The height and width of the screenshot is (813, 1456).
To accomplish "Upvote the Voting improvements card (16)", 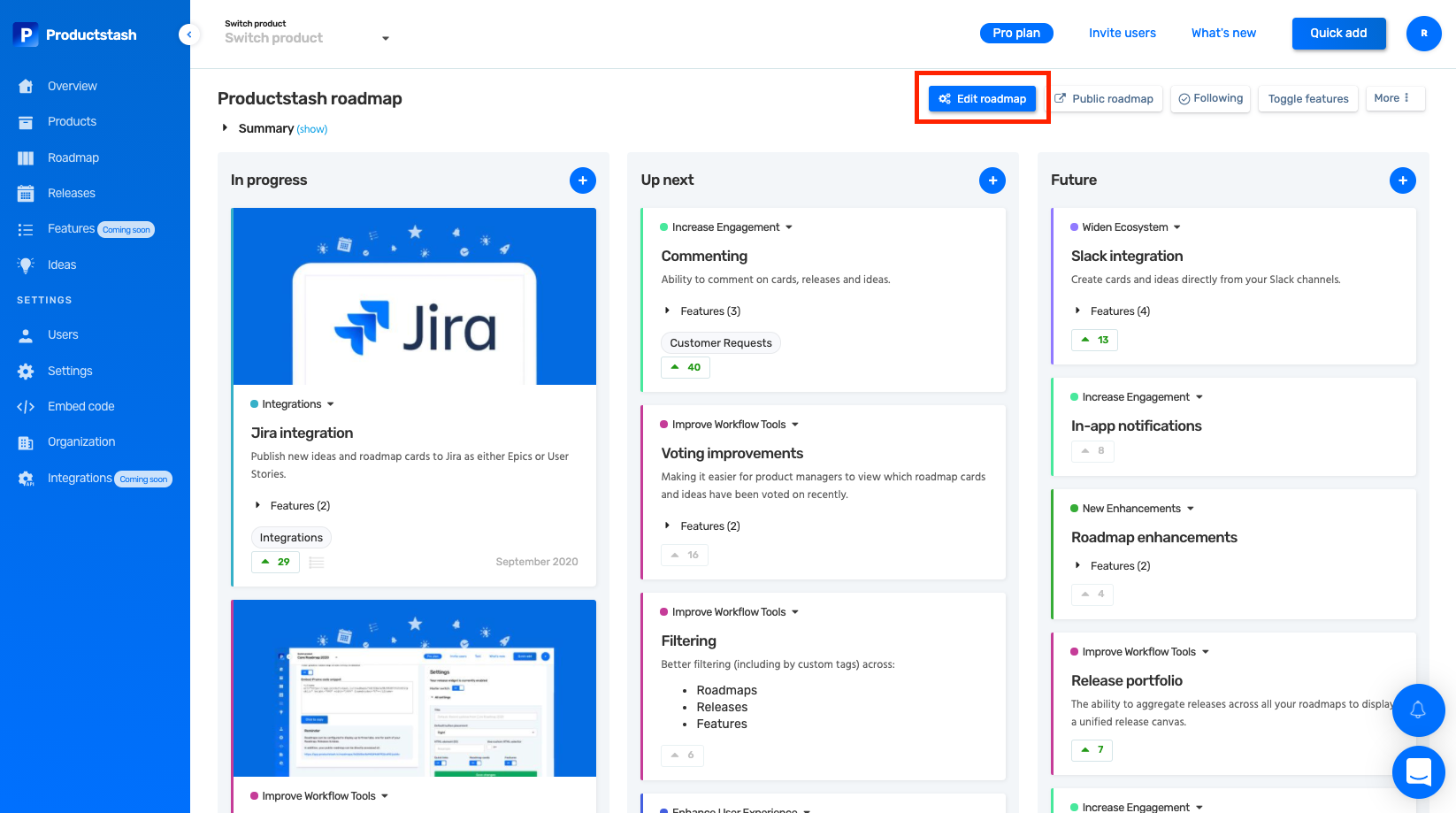I will point(685,556).
